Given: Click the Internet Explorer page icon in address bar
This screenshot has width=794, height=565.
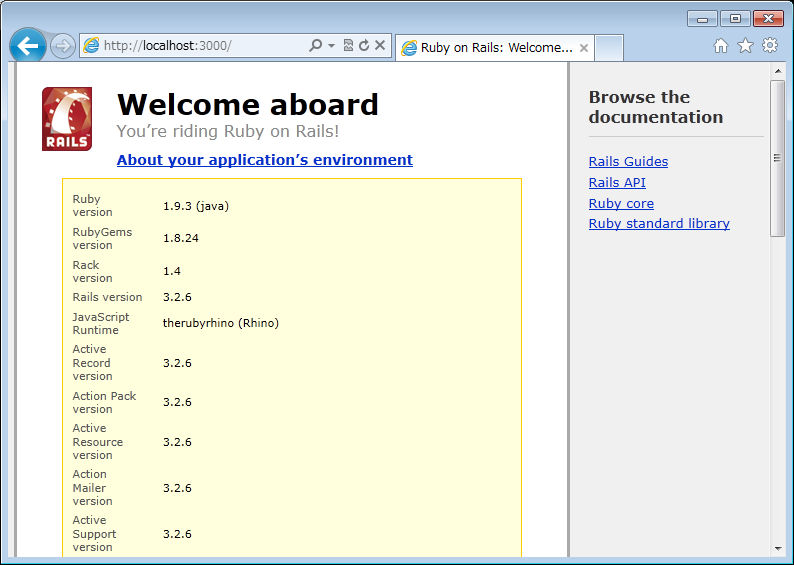Looking at the screenshot, I should pyautogui.click(x=91, y=46).
